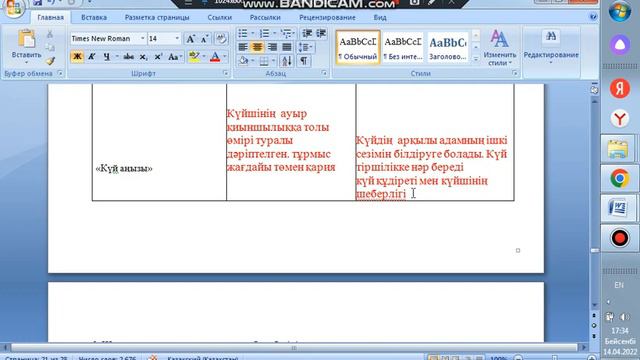Viewport: 640px width, 360px height.
Task: Expand highlight color dropdown arrow
Action: click(x=204, y=57)
